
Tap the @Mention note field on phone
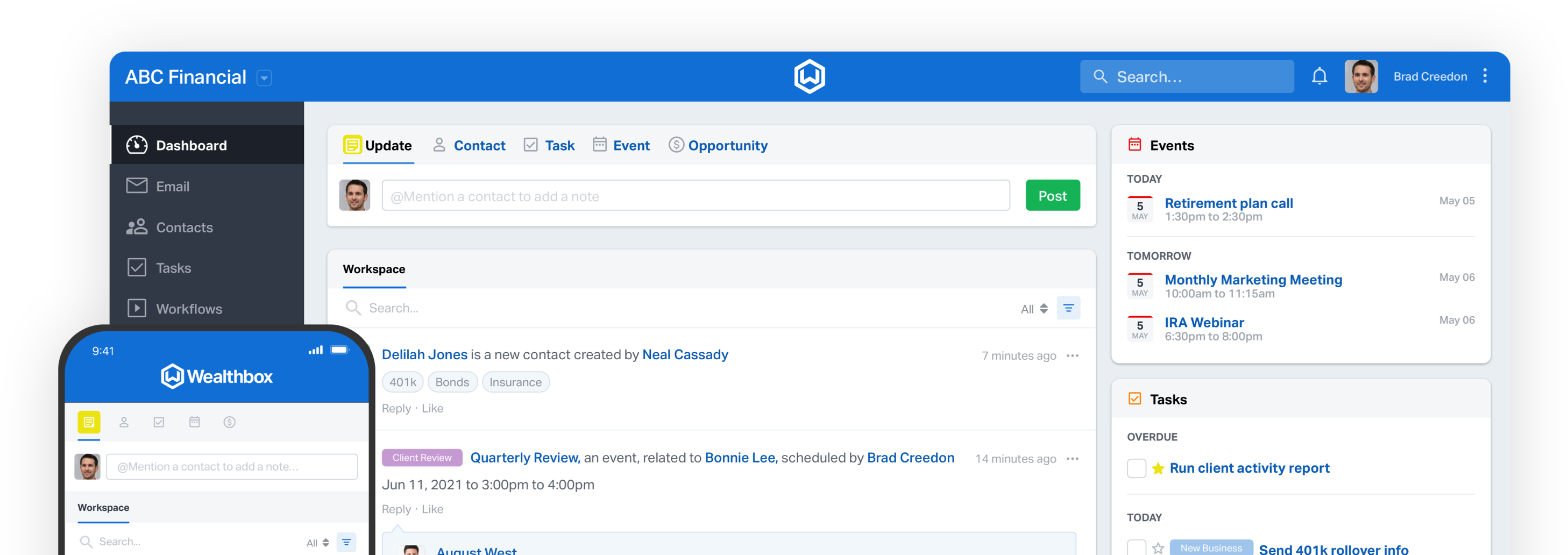pos(231,466)
